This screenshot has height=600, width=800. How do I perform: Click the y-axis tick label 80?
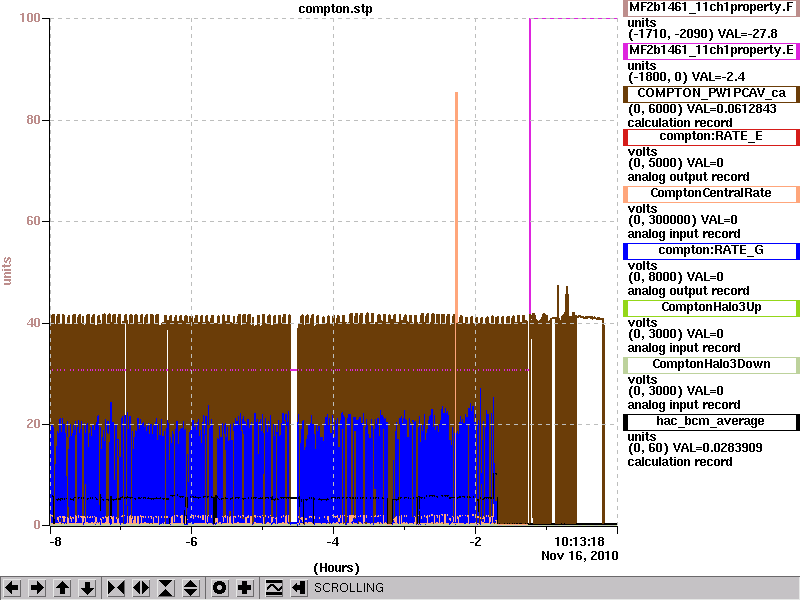(x=33, y=120)
